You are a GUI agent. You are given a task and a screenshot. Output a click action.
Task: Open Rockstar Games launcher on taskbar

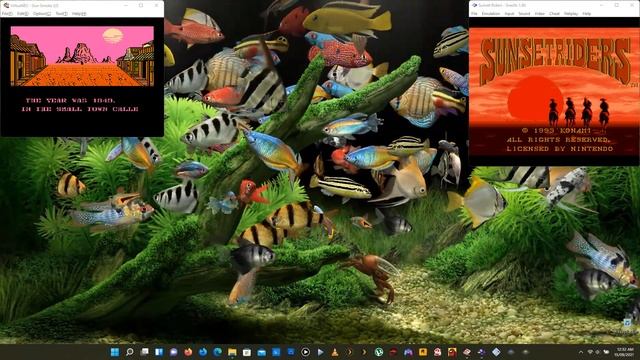pos(423,352)
